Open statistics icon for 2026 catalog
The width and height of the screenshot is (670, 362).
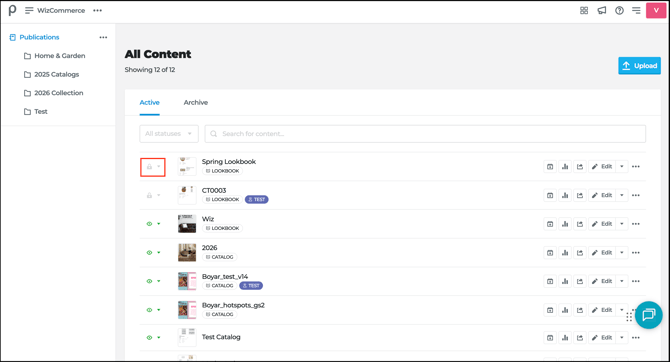(x=565, y=253)
